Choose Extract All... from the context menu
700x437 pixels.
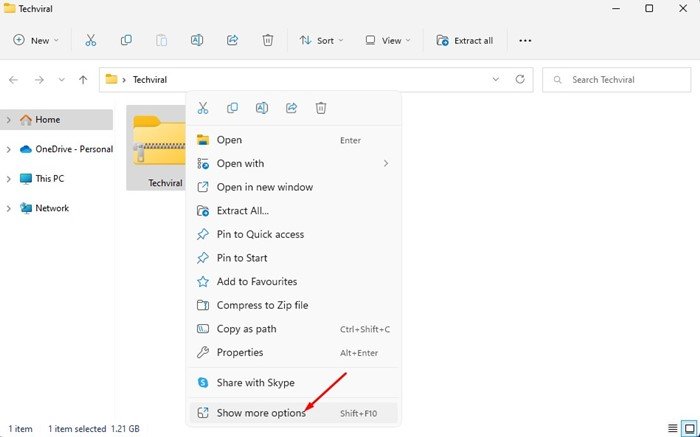pyautogui.click(x=293, y=211)
